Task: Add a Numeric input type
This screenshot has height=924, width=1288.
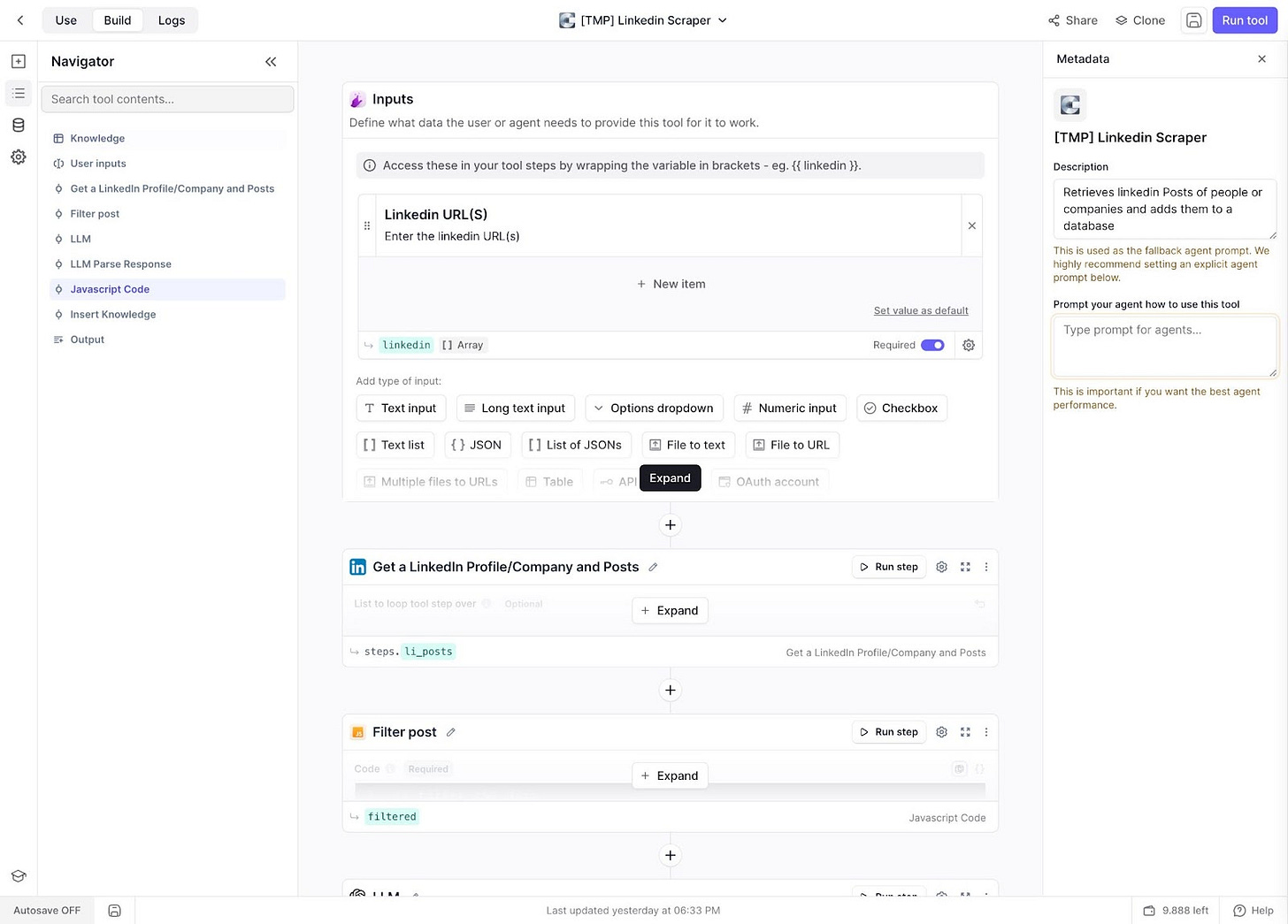Action: pyautogui.click(x=790, y=409)
